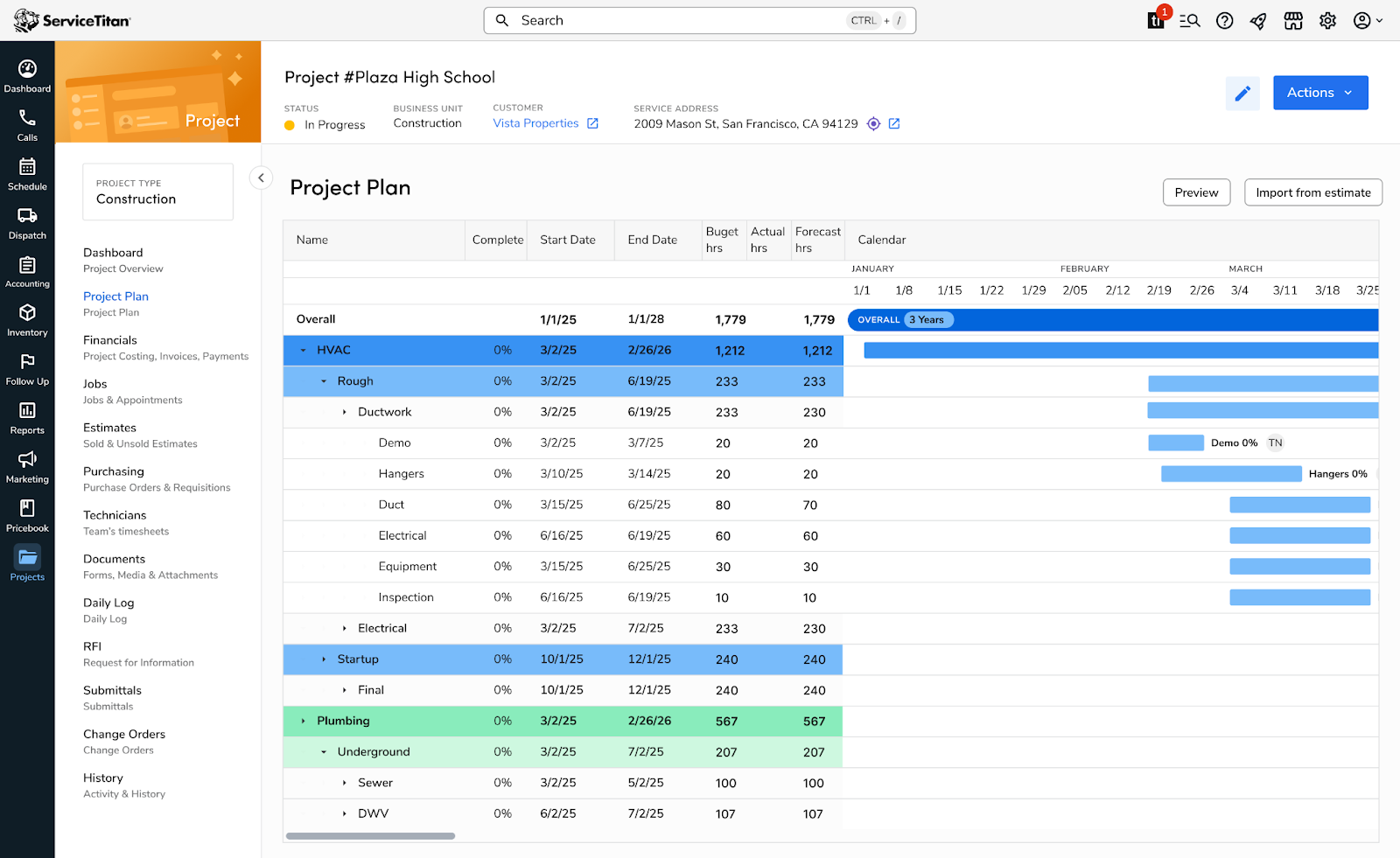The height and width of the screenshot is (858, 1400).
Task: Select the Project Plan menu item
Action: pyautogui.click(x=115, y=303)
